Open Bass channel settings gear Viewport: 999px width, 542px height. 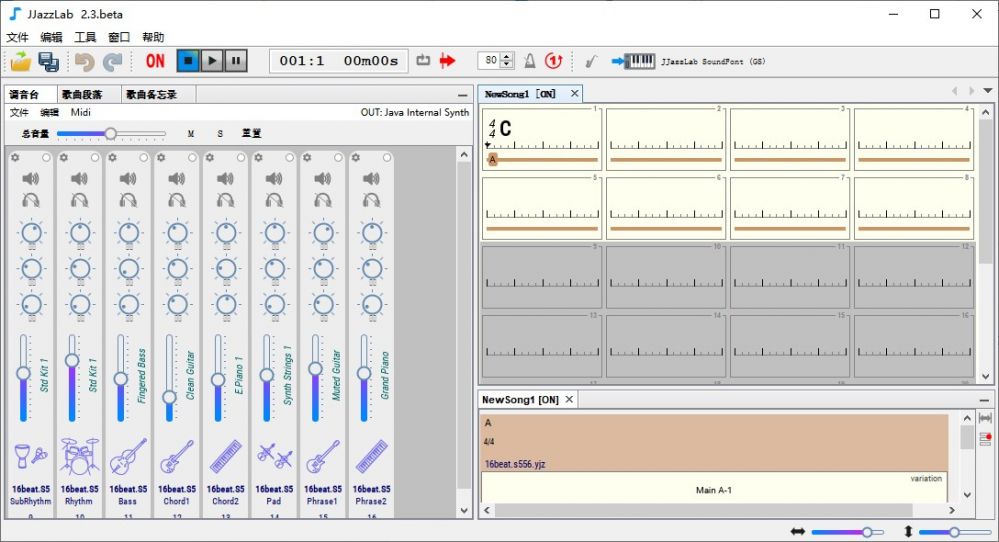113,157
